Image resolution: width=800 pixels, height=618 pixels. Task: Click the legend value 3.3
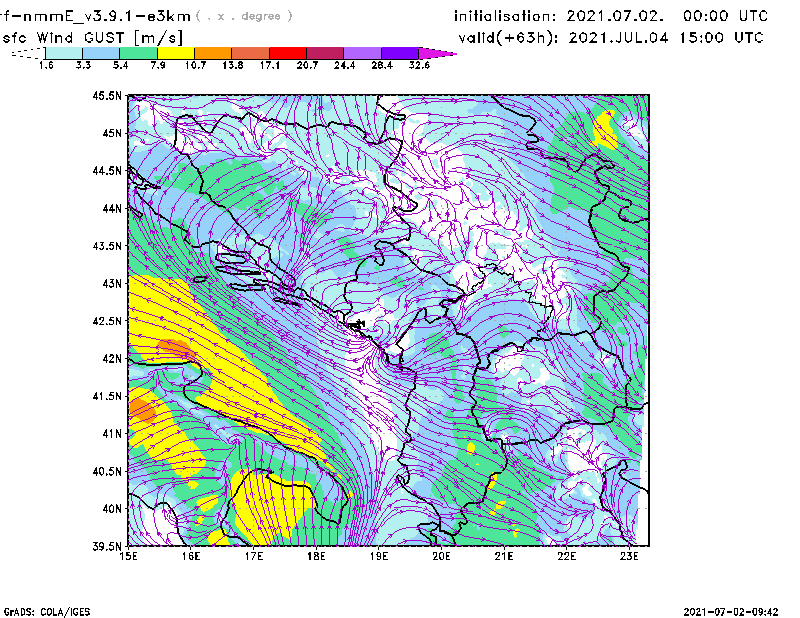[x=83, y=65]
